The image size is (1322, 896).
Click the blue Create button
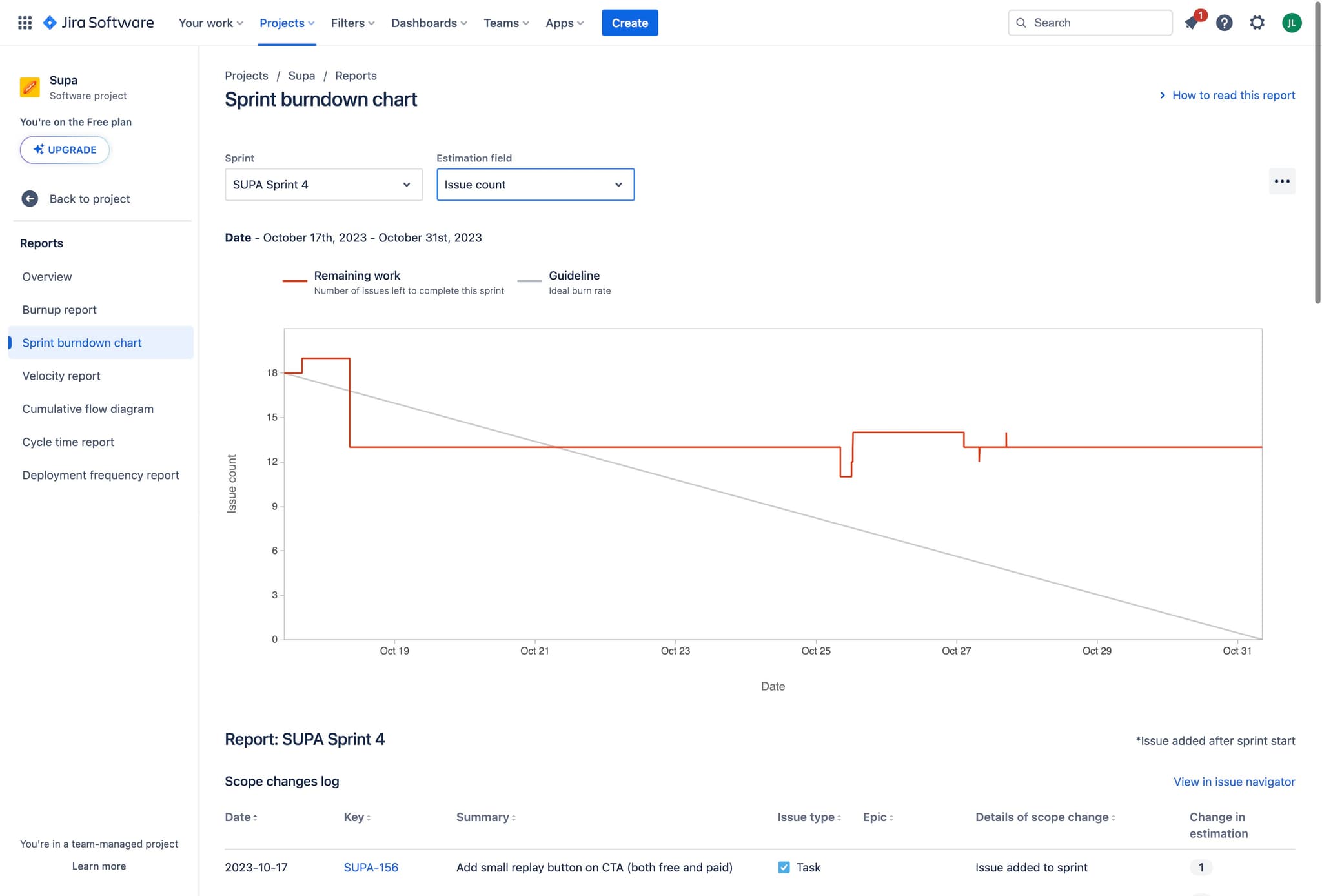tap(629, 23)
